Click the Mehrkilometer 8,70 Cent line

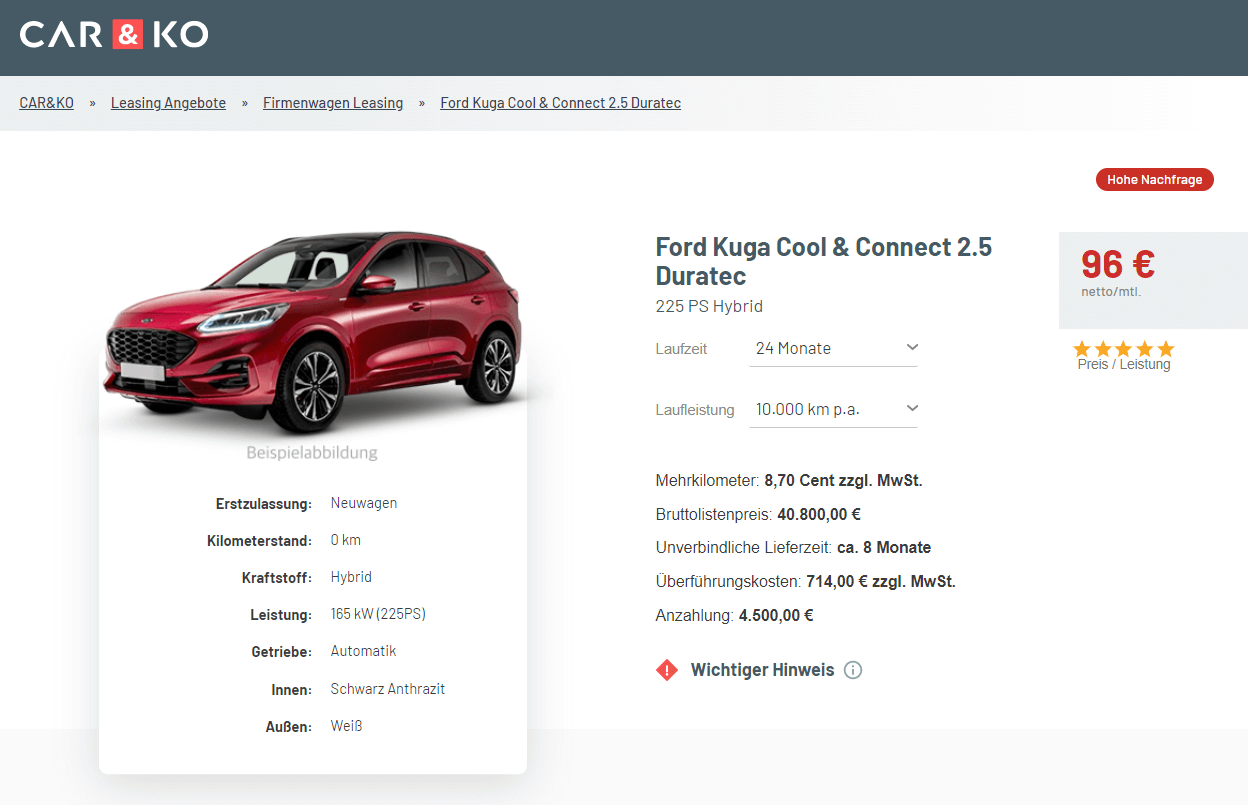point(789,481)
